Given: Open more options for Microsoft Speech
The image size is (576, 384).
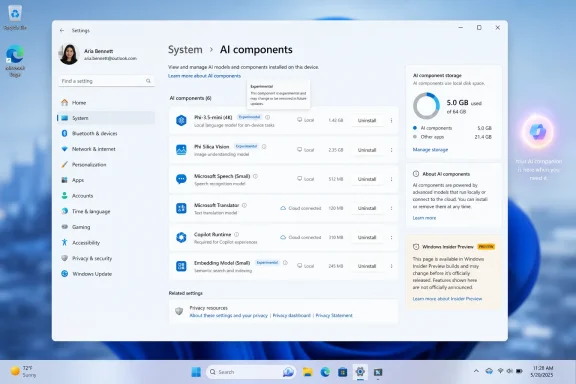Looking at the screenshot, I should (391, 179).
